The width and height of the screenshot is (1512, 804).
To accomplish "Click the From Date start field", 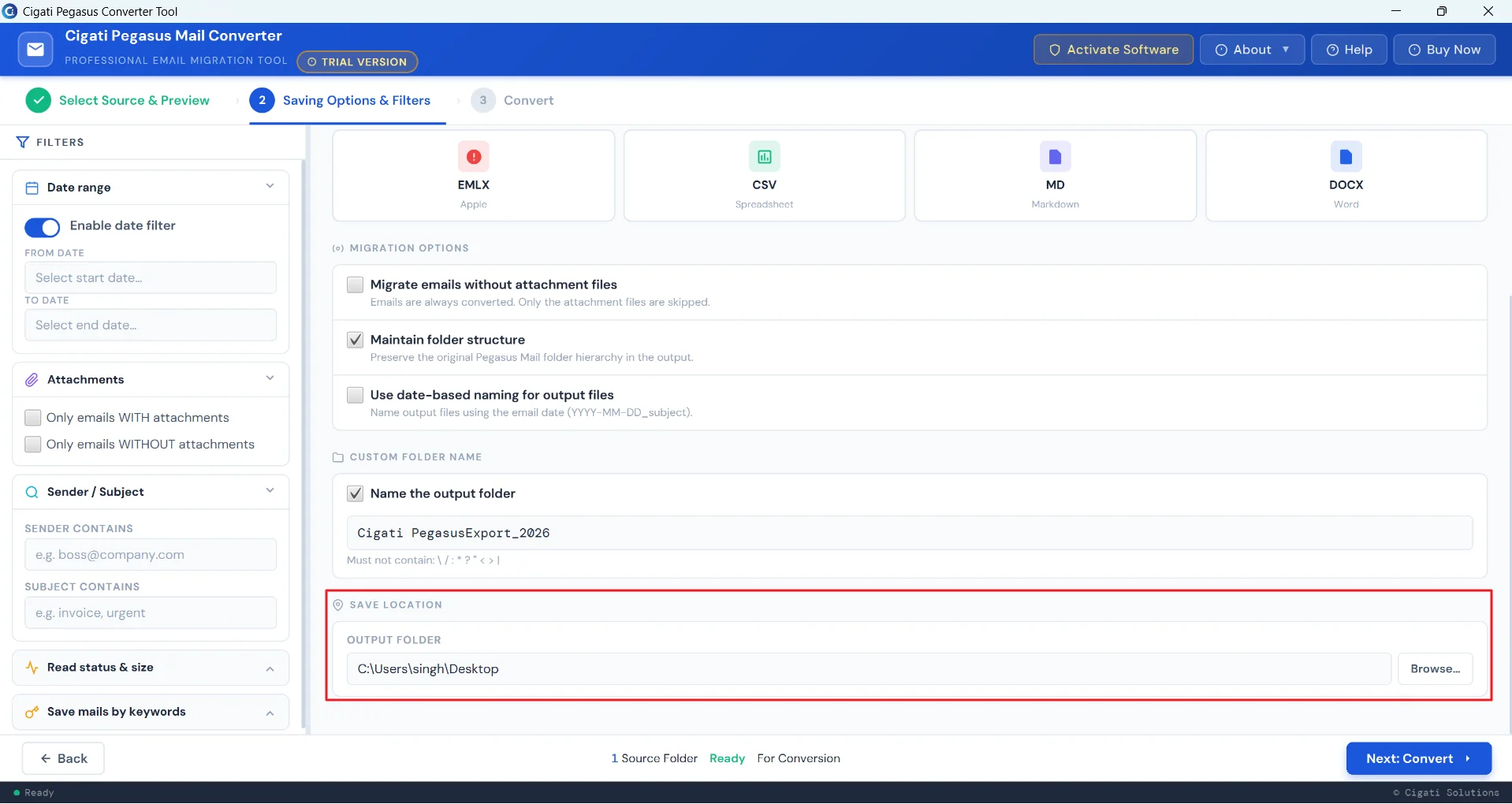I will (151, 277).
